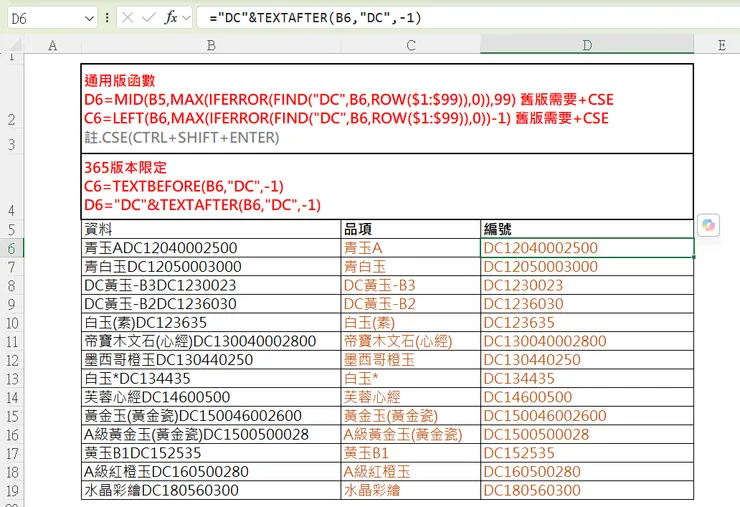This screenshot has width=740, height=507.
Task: Click the 資料 header cell
Action: 211,229
